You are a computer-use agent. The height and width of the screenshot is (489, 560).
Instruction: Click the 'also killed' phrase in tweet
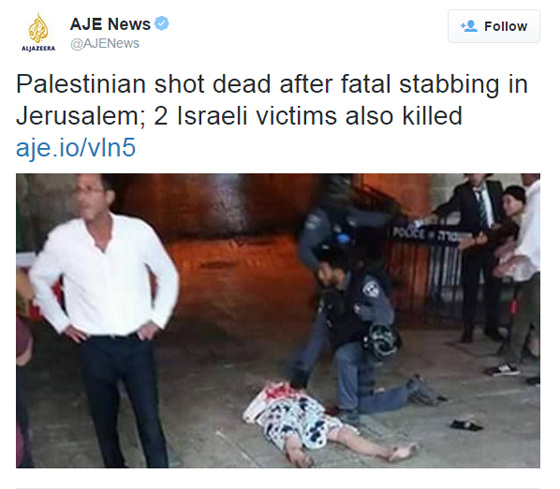[404, 116]
